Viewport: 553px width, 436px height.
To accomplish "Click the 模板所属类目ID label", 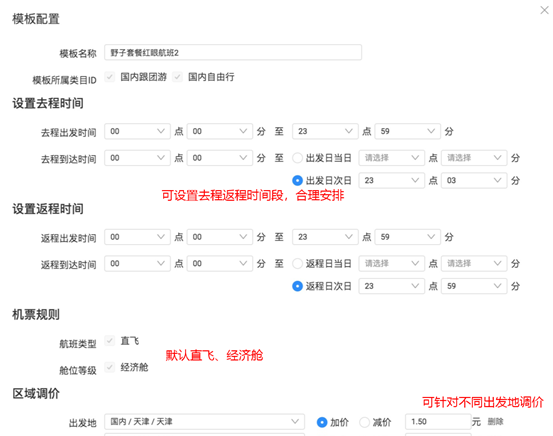I will (x=65, y=80).
